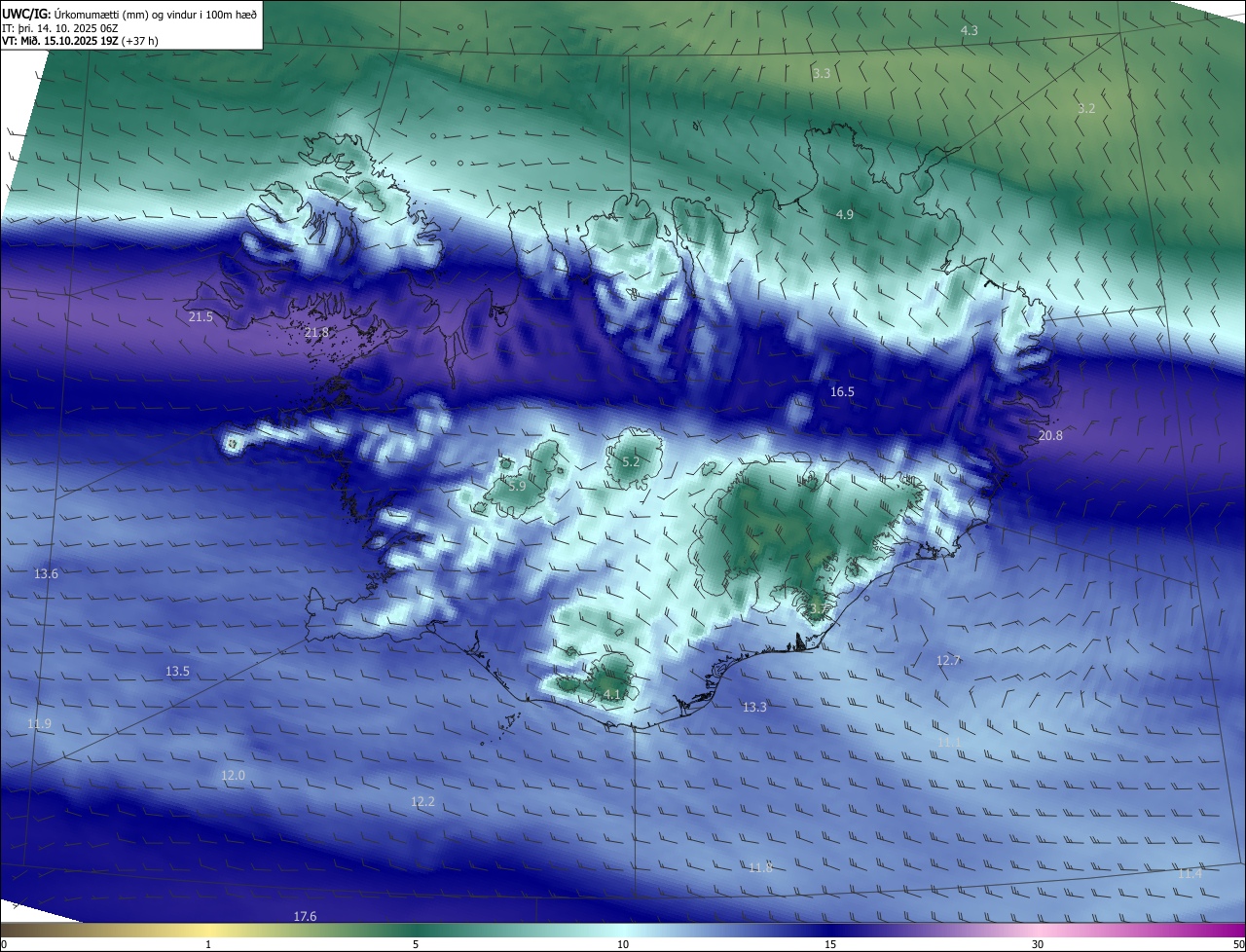Click the colorbar tick label 10
Image resolution: width=1246 pixels, height=952 pixels.
coord(623,944)
